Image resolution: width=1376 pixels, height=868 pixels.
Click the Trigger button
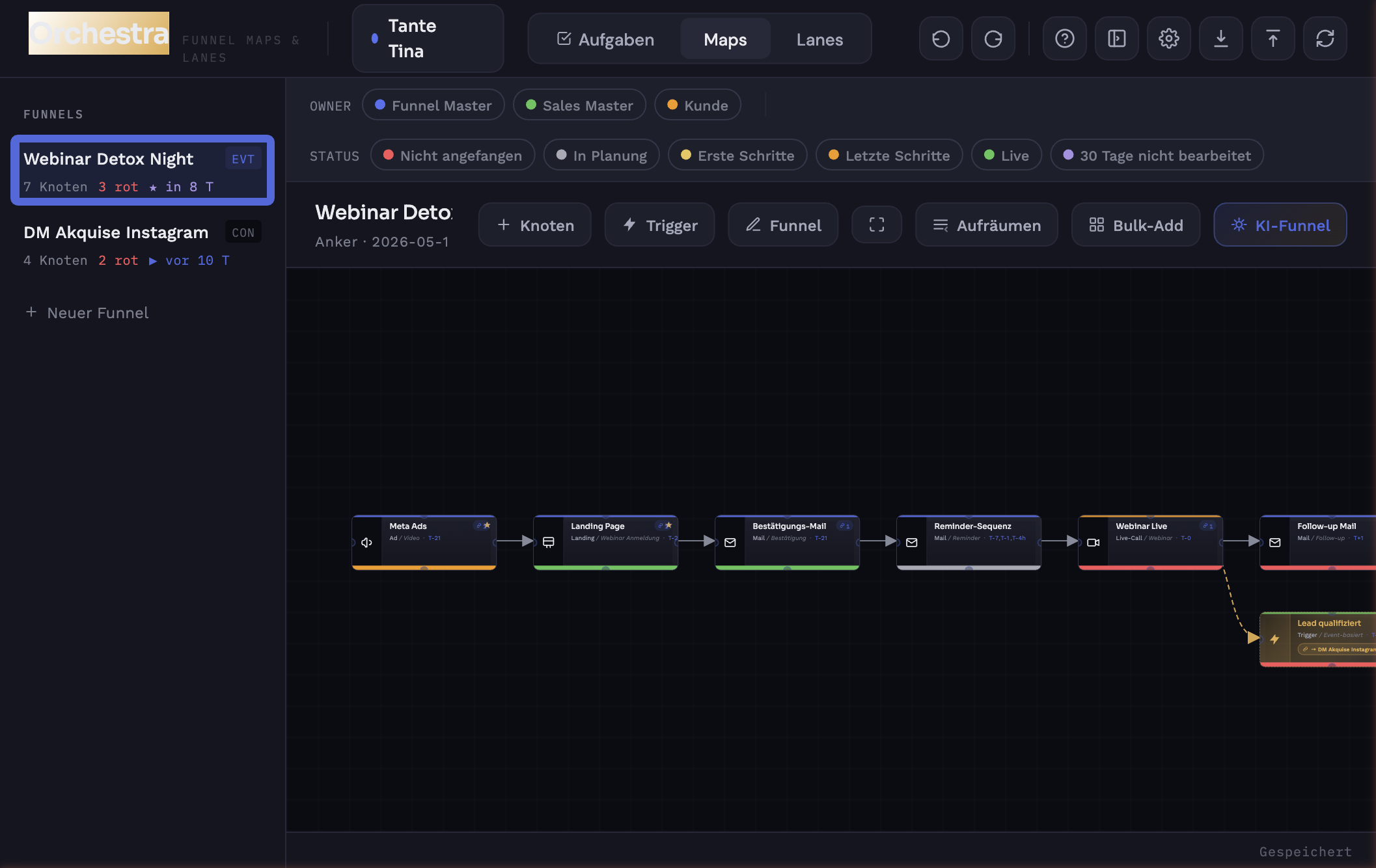pyautogui.click(x=660, y=225)
